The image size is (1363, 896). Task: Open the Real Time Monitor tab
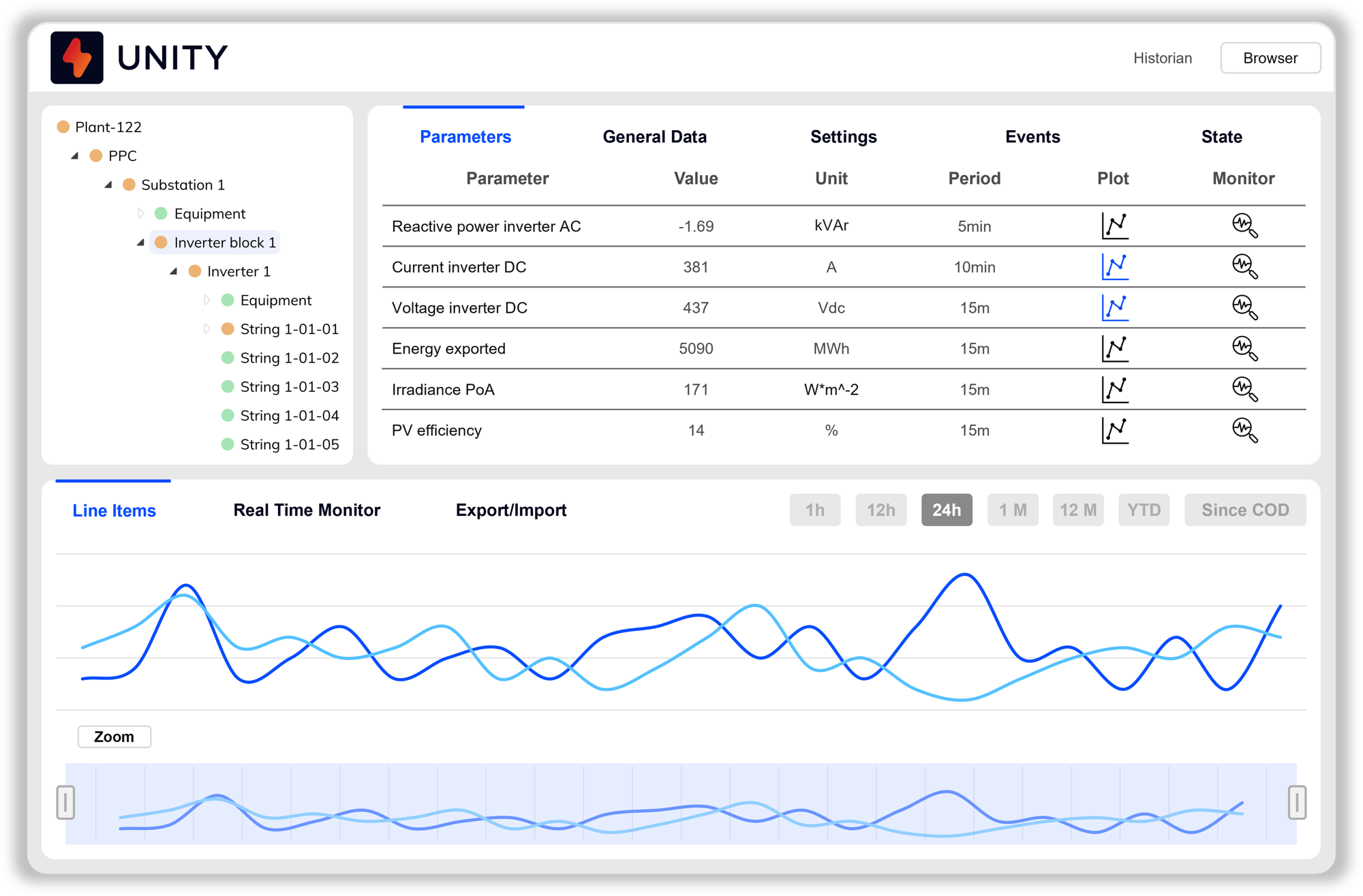tap(307, 510)
